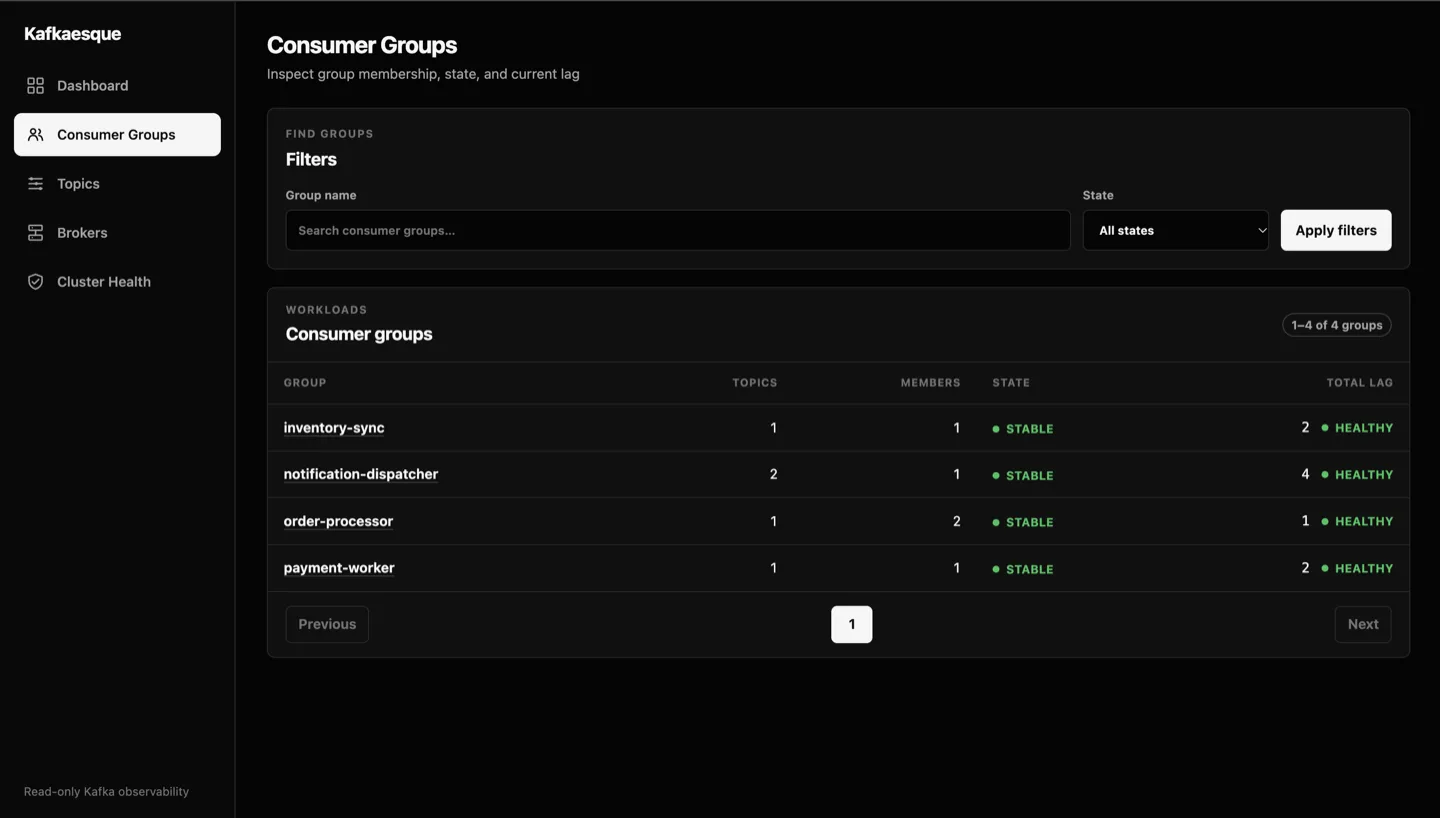The height and width of the screenshot is (818, 1440).
Task: Click HEALTHY badge in inventory-sync row
Action: [1357, 428]
